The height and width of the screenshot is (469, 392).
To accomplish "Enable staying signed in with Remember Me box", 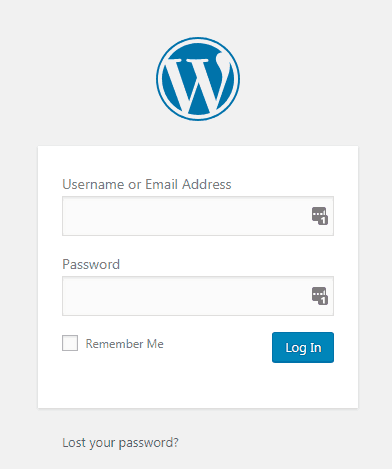I will [x=70, y=343].
